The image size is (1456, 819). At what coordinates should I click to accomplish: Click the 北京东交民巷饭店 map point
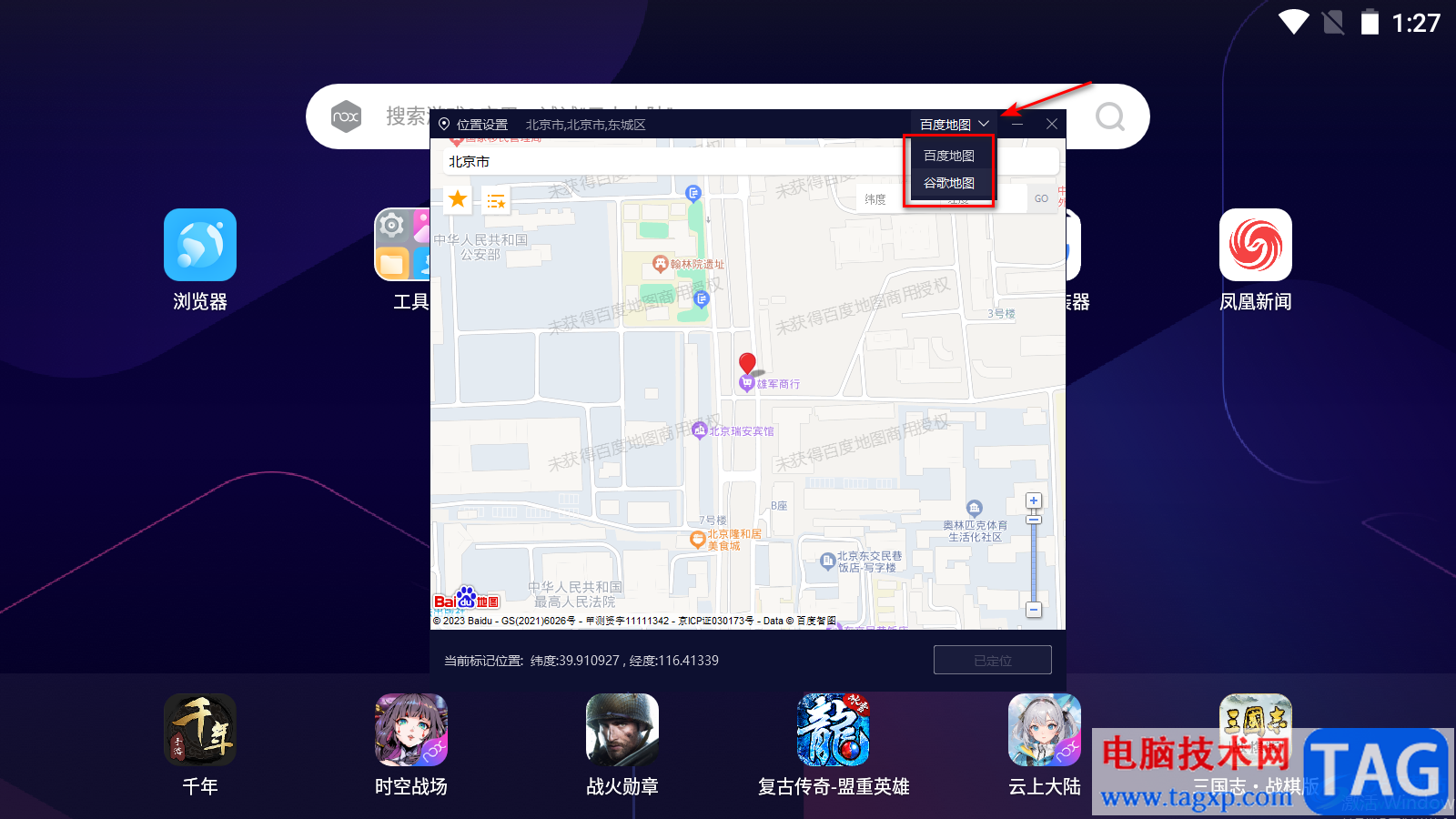(x=827, y=561)
